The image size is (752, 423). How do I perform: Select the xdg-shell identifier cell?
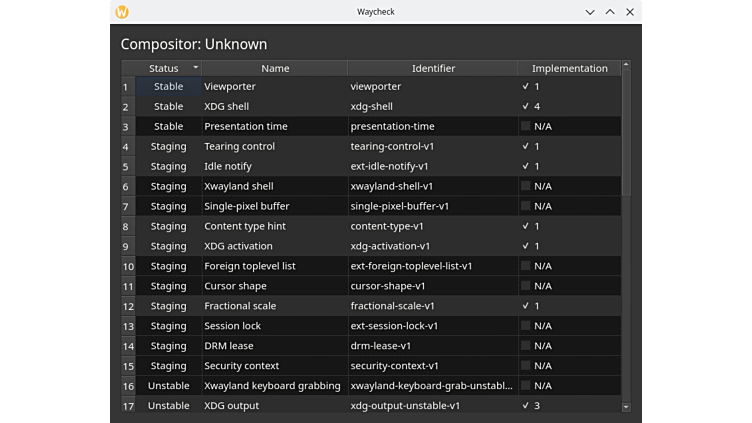click(371, 107)
